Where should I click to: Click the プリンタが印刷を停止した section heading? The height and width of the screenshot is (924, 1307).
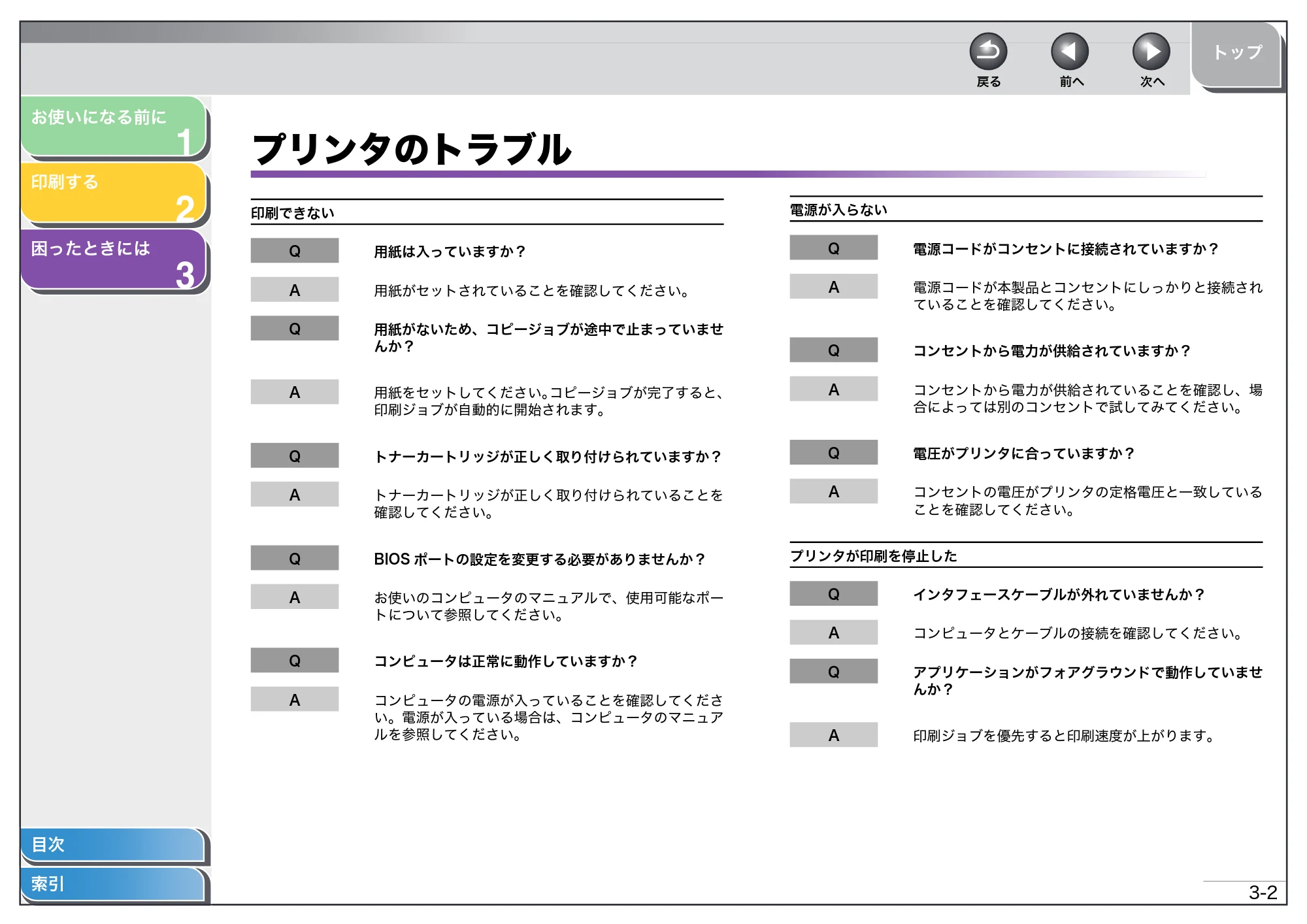coord(873,556)
